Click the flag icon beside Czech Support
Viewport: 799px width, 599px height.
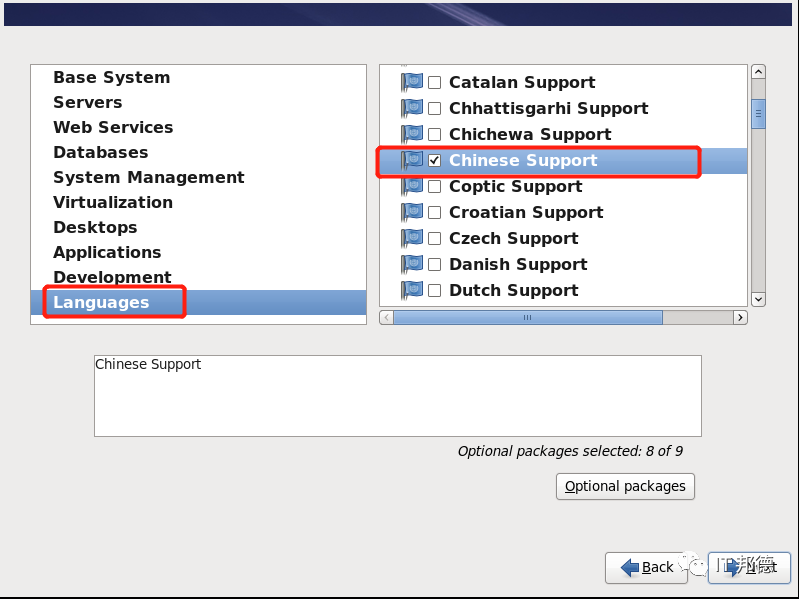pyautogui.click(x=412, y=238)
